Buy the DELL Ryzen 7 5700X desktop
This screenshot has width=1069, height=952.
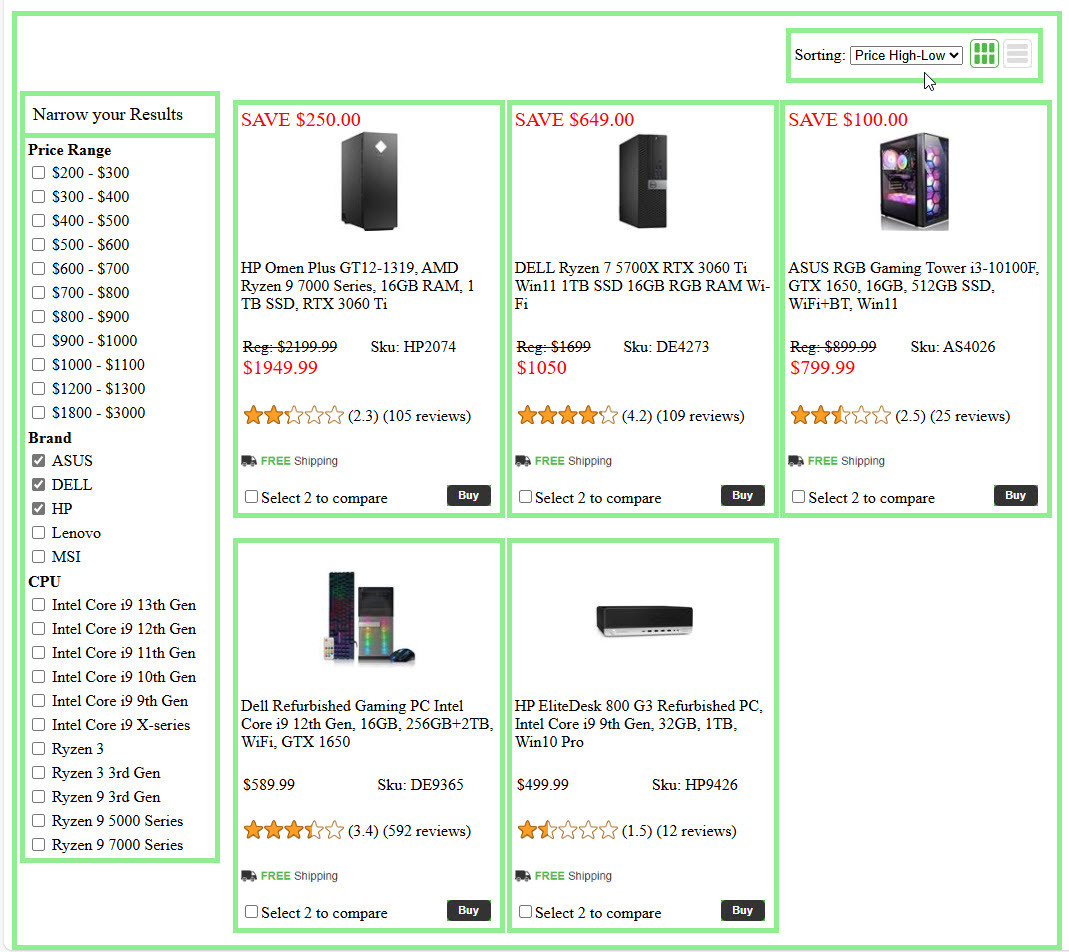click(x=742, y=495)
